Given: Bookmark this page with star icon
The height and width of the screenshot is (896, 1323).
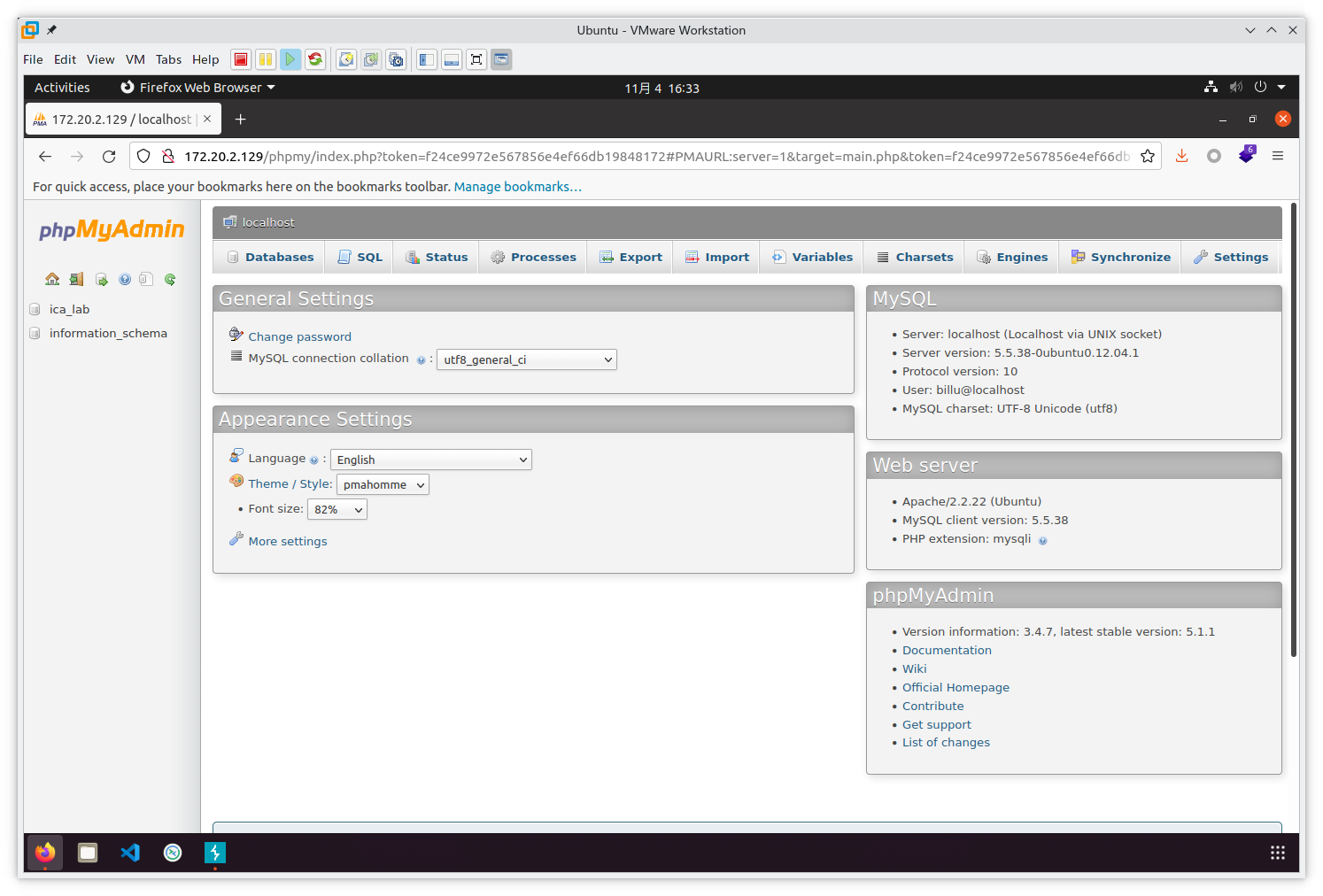Looking at the screenshot, I should 1148,157.
